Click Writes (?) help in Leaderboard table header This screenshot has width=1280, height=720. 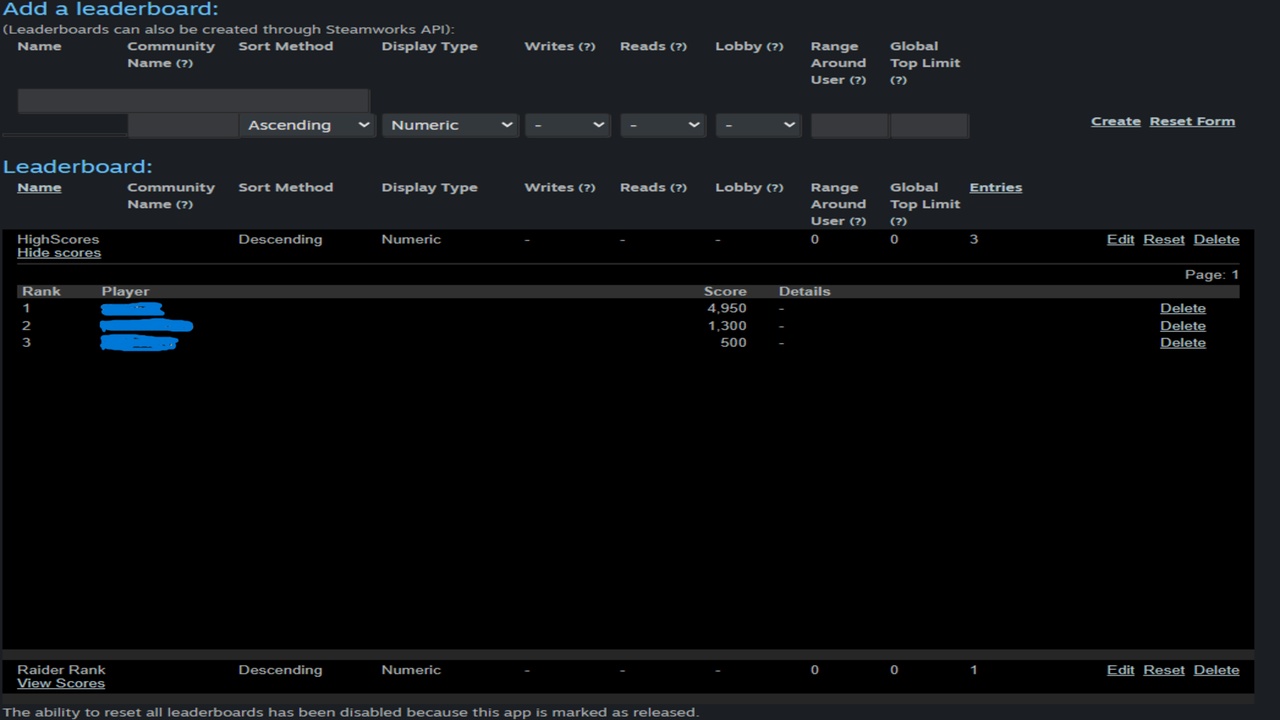(587, 188)
